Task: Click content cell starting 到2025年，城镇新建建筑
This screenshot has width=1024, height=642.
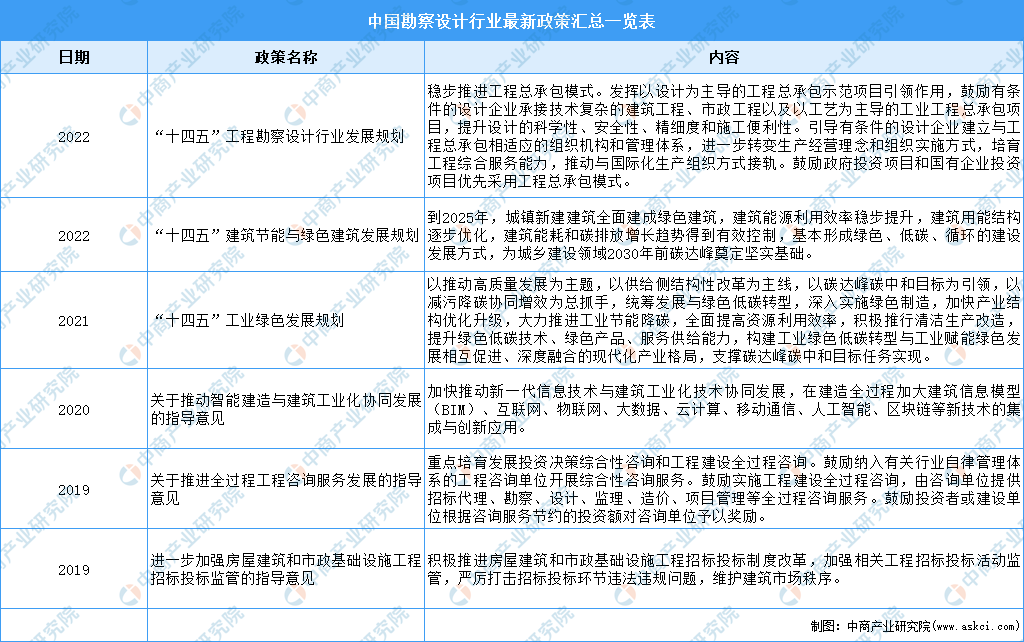Action: (x=724, y=235)
